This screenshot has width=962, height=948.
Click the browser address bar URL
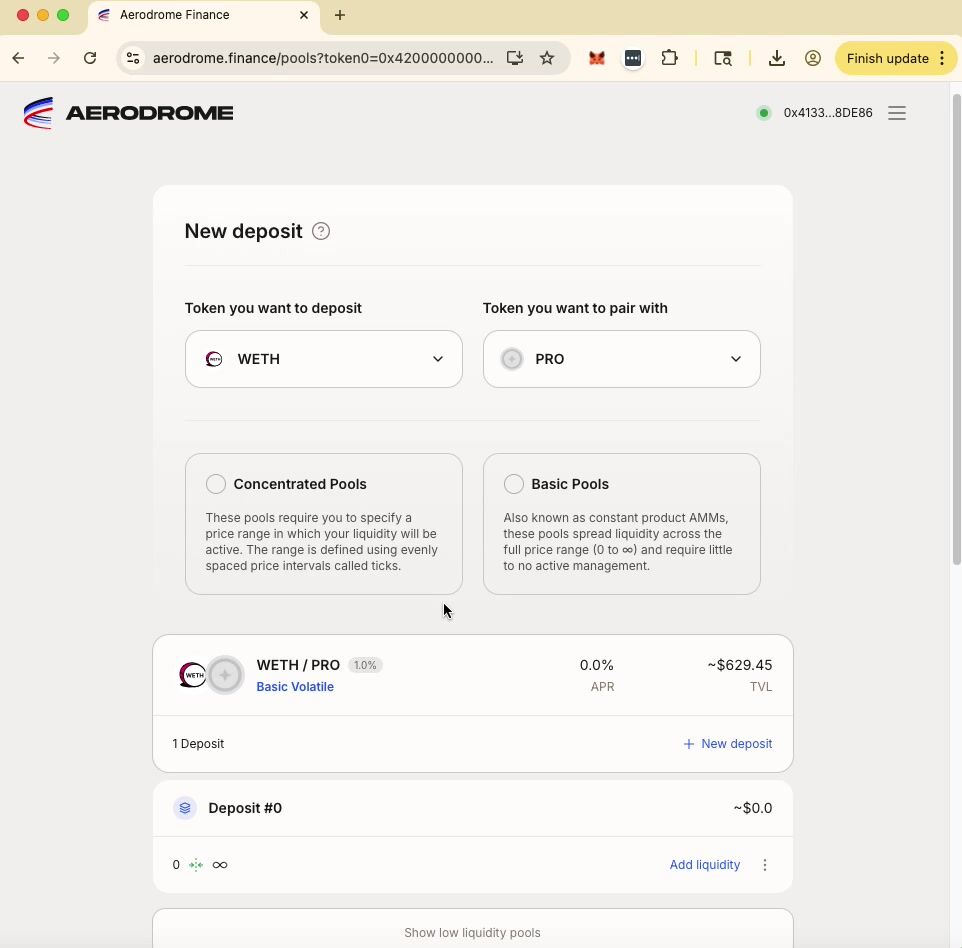pyautogui.click(x=322, y=58)
